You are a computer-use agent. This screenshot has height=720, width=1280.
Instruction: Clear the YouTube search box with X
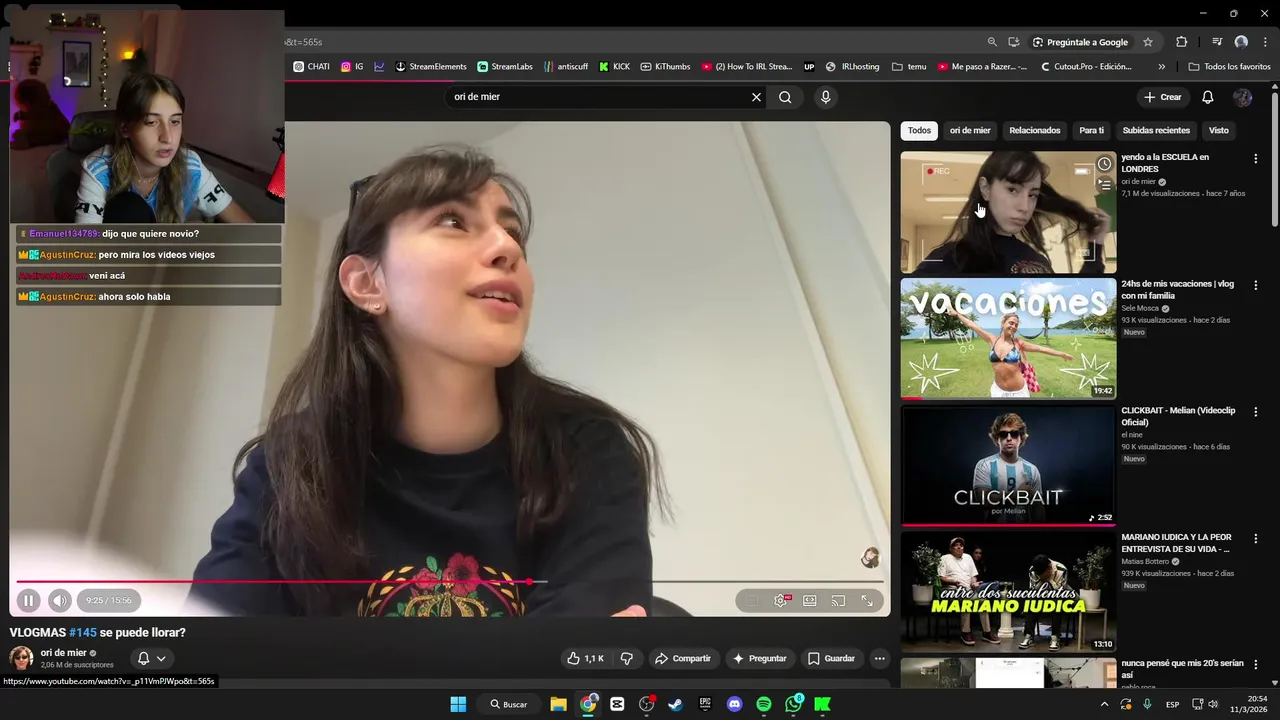757,97
